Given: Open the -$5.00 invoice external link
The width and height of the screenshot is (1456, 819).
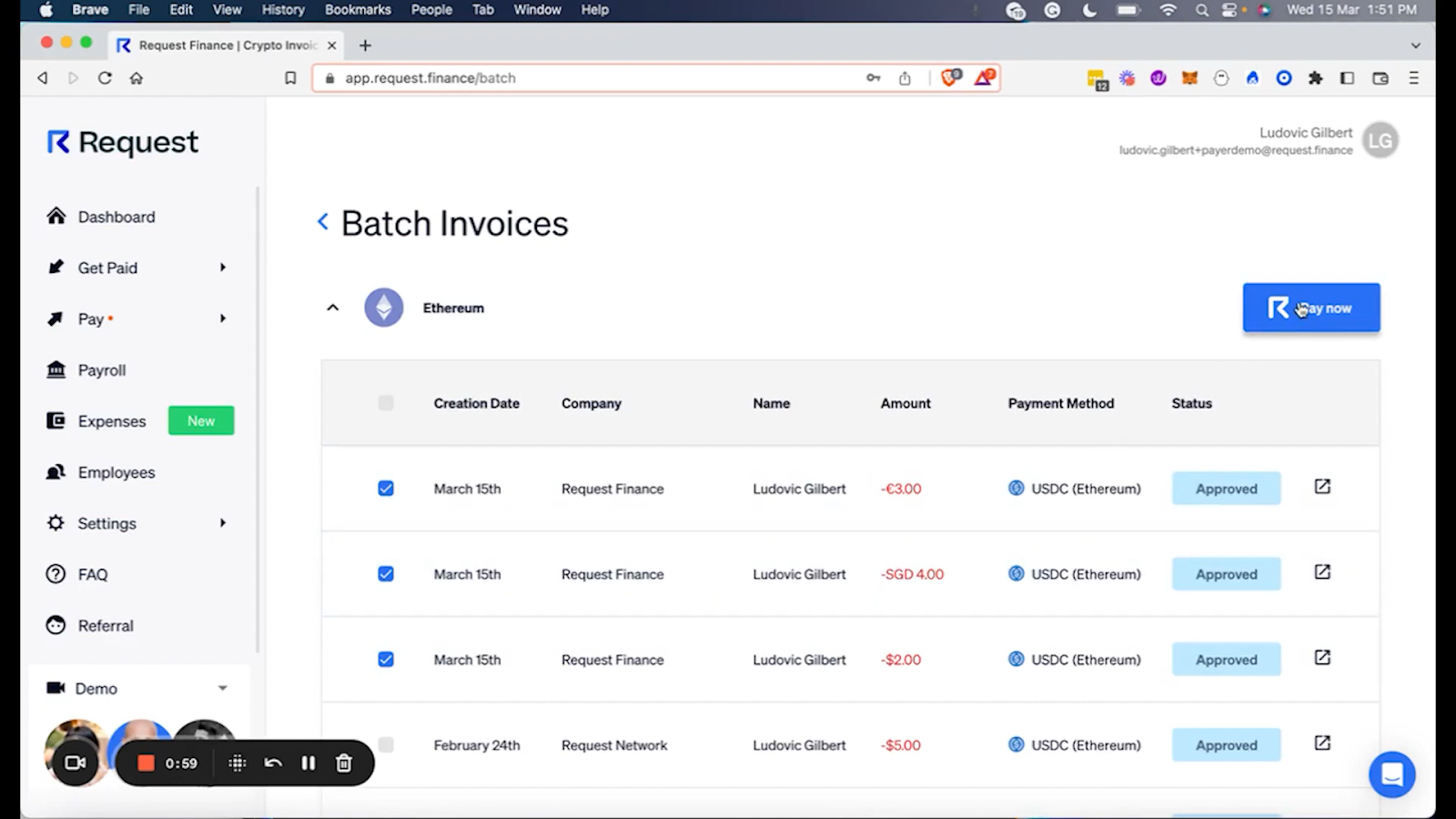Looking at the screenshot, I should coord(1322,743).
